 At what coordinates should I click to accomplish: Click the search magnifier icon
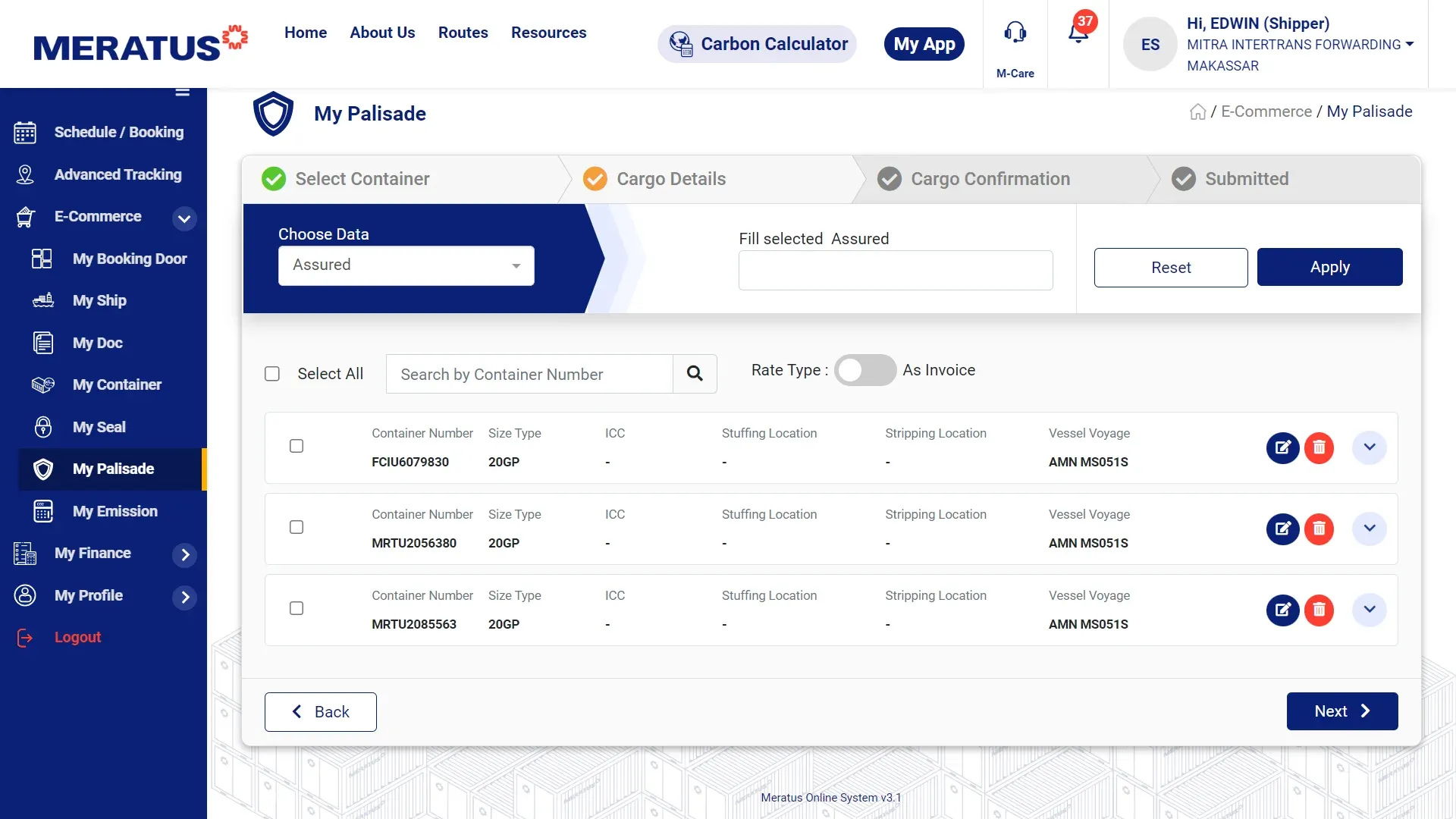(x=694, y=373)
